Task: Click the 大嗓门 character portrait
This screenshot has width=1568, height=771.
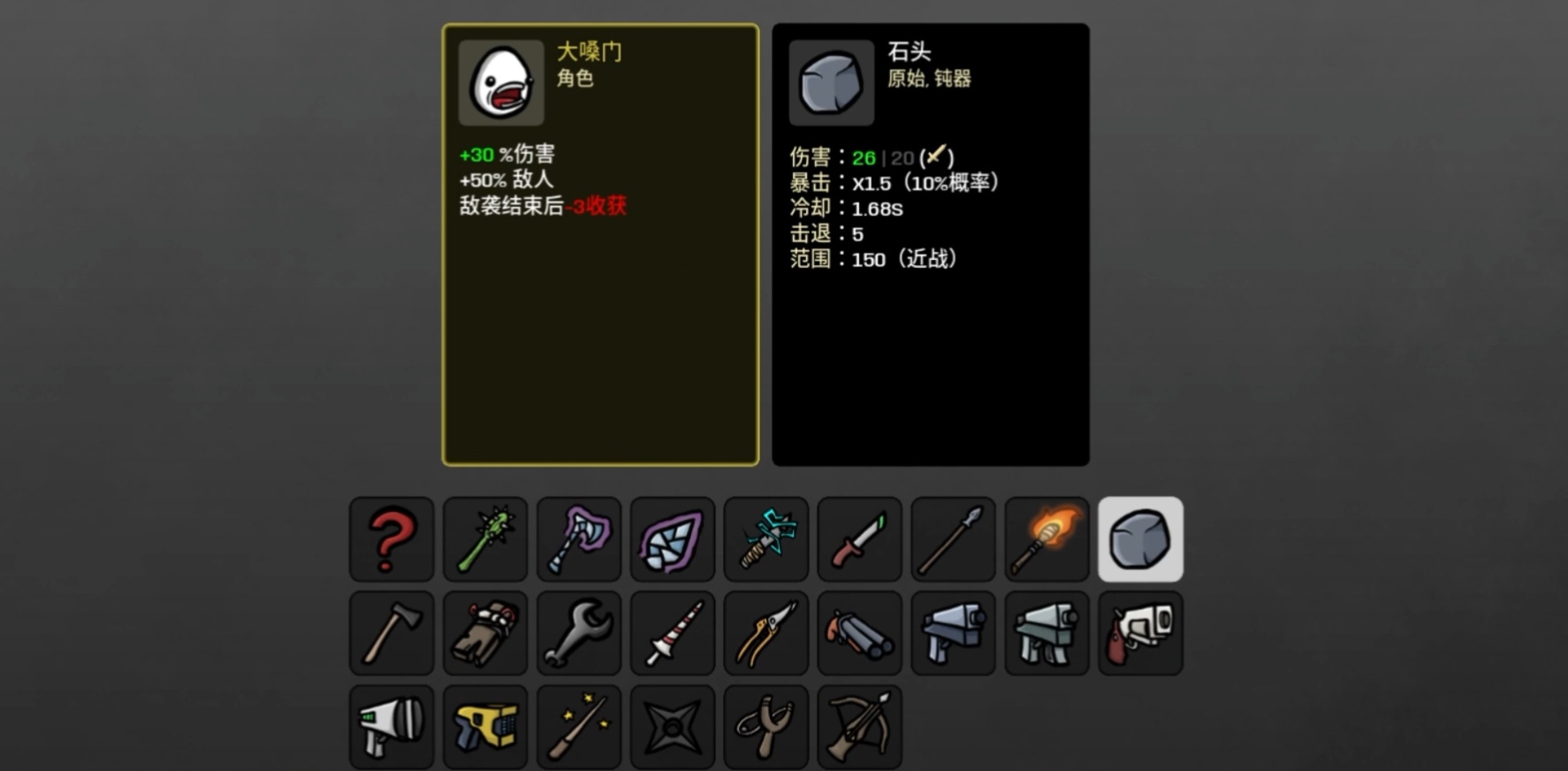Action: (x=501, y=82)
